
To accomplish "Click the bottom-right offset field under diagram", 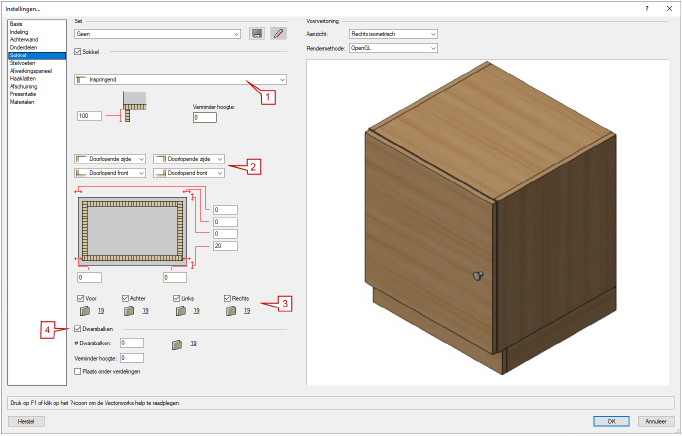I will [x=175, y=277].
